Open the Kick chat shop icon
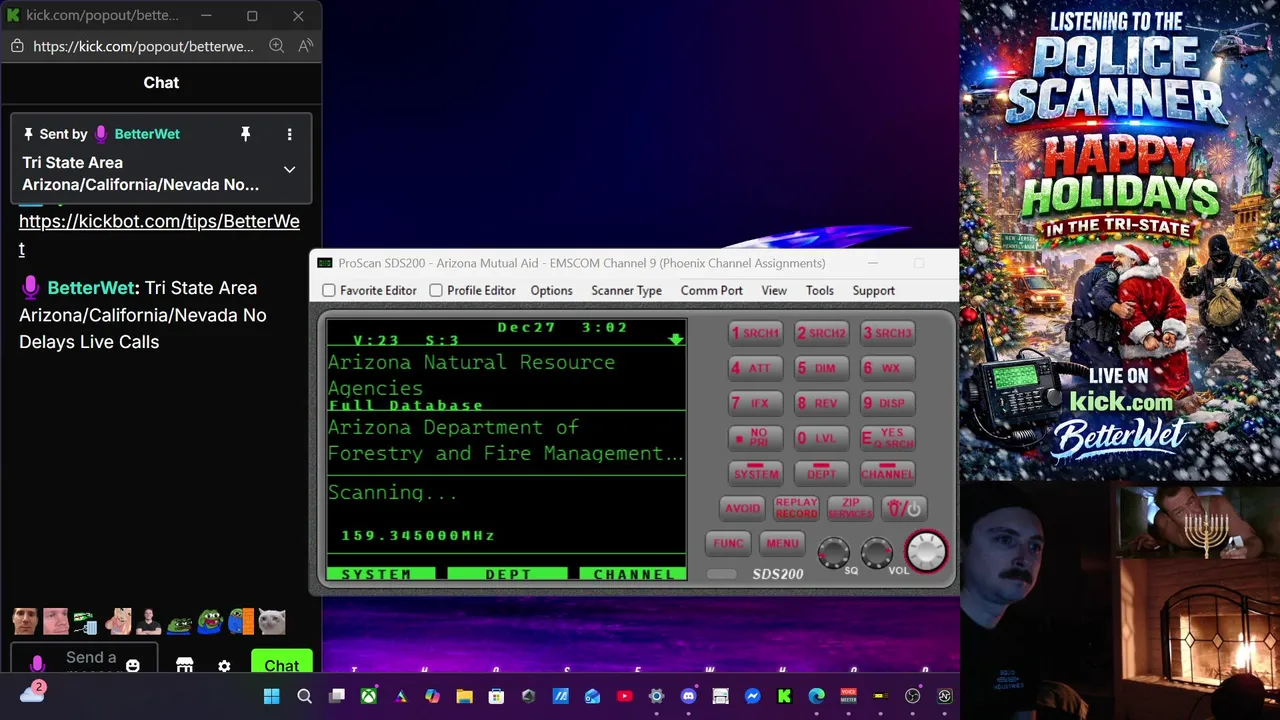The image size is (1280, 720). click(x=184, y=665)
